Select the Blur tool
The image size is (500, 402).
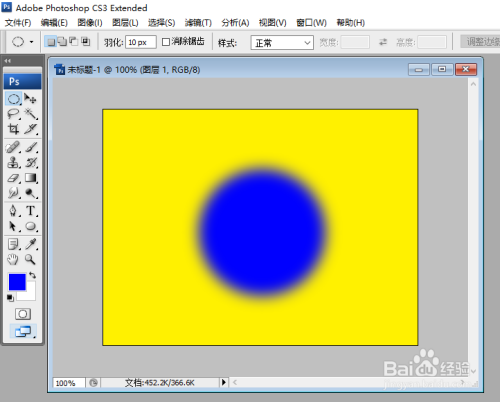click(x=14, y=193)
